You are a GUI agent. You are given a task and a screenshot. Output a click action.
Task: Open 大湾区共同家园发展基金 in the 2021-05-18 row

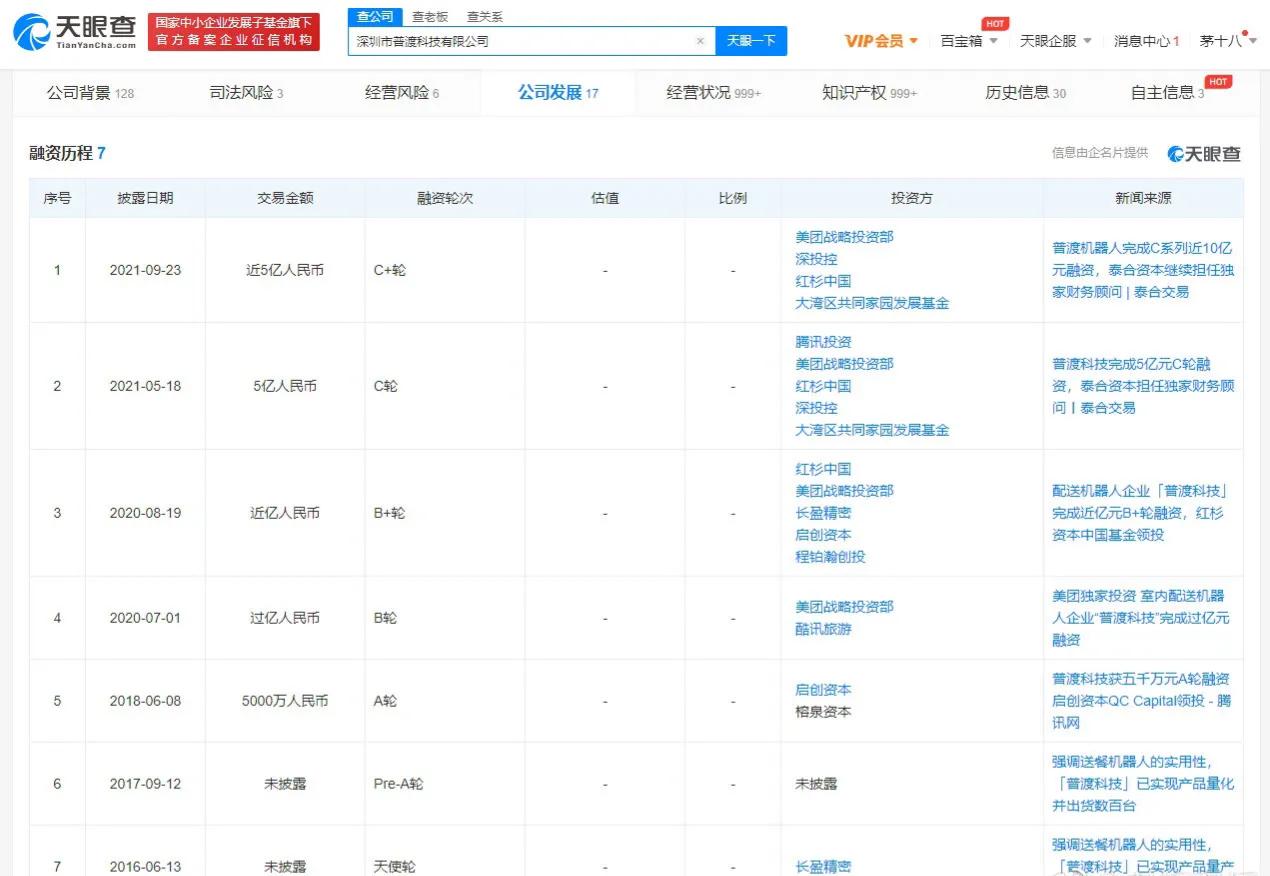pos(872,430)
